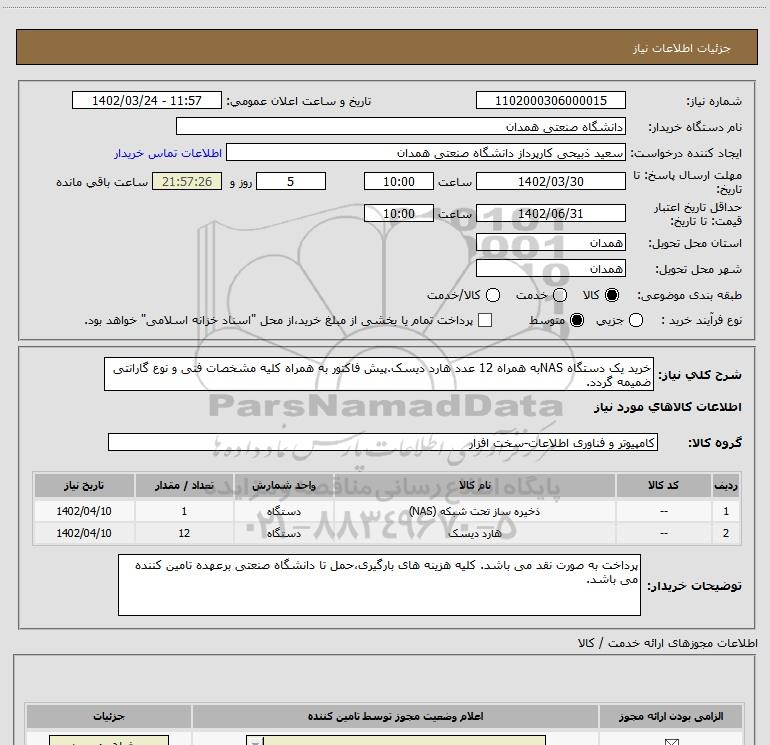The height and width of the screenshot is (745, 770).
Task: Toggle the mandatory permit checkbox in the table
Action: point(671,742)
